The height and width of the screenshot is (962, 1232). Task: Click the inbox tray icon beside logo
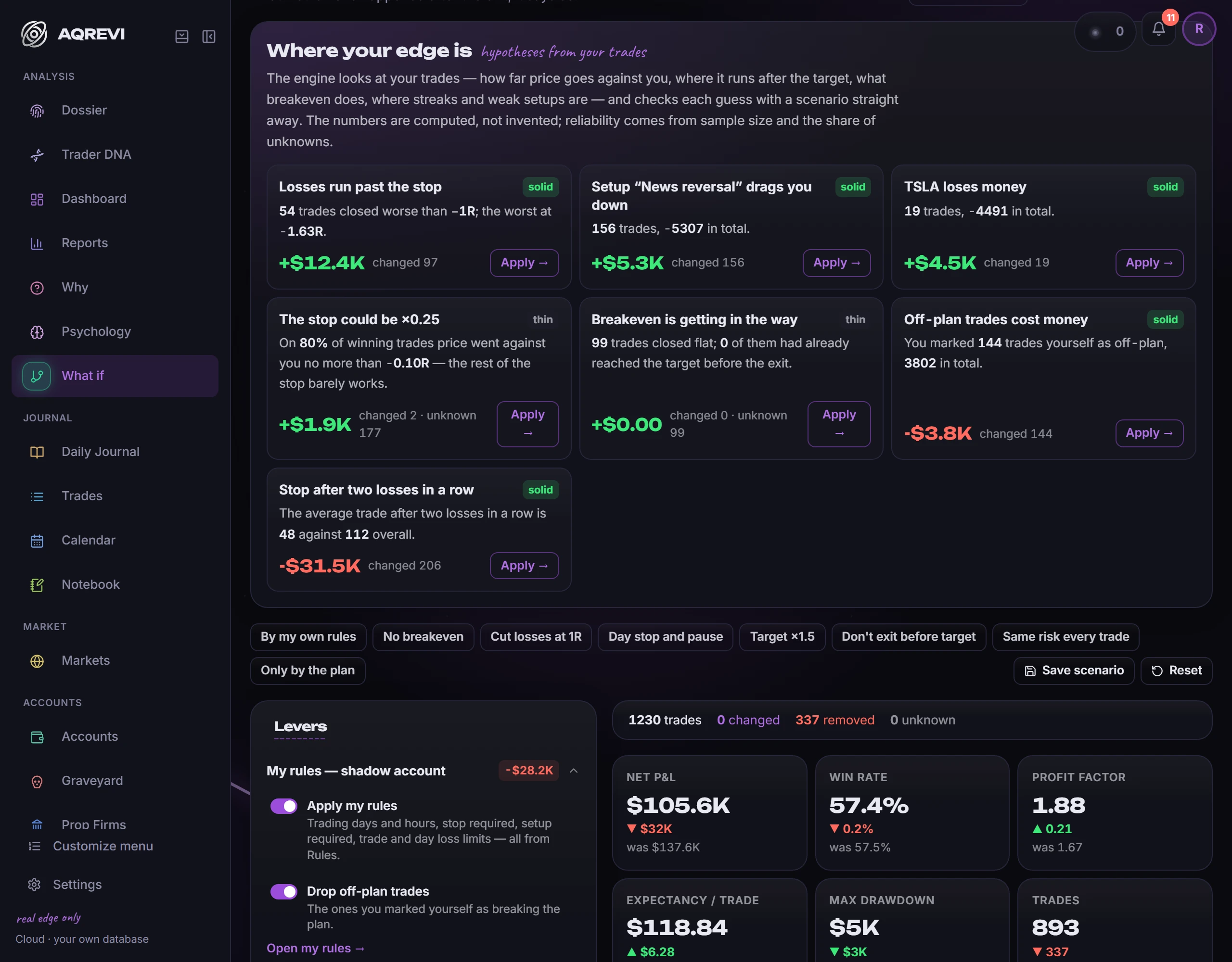181,37
